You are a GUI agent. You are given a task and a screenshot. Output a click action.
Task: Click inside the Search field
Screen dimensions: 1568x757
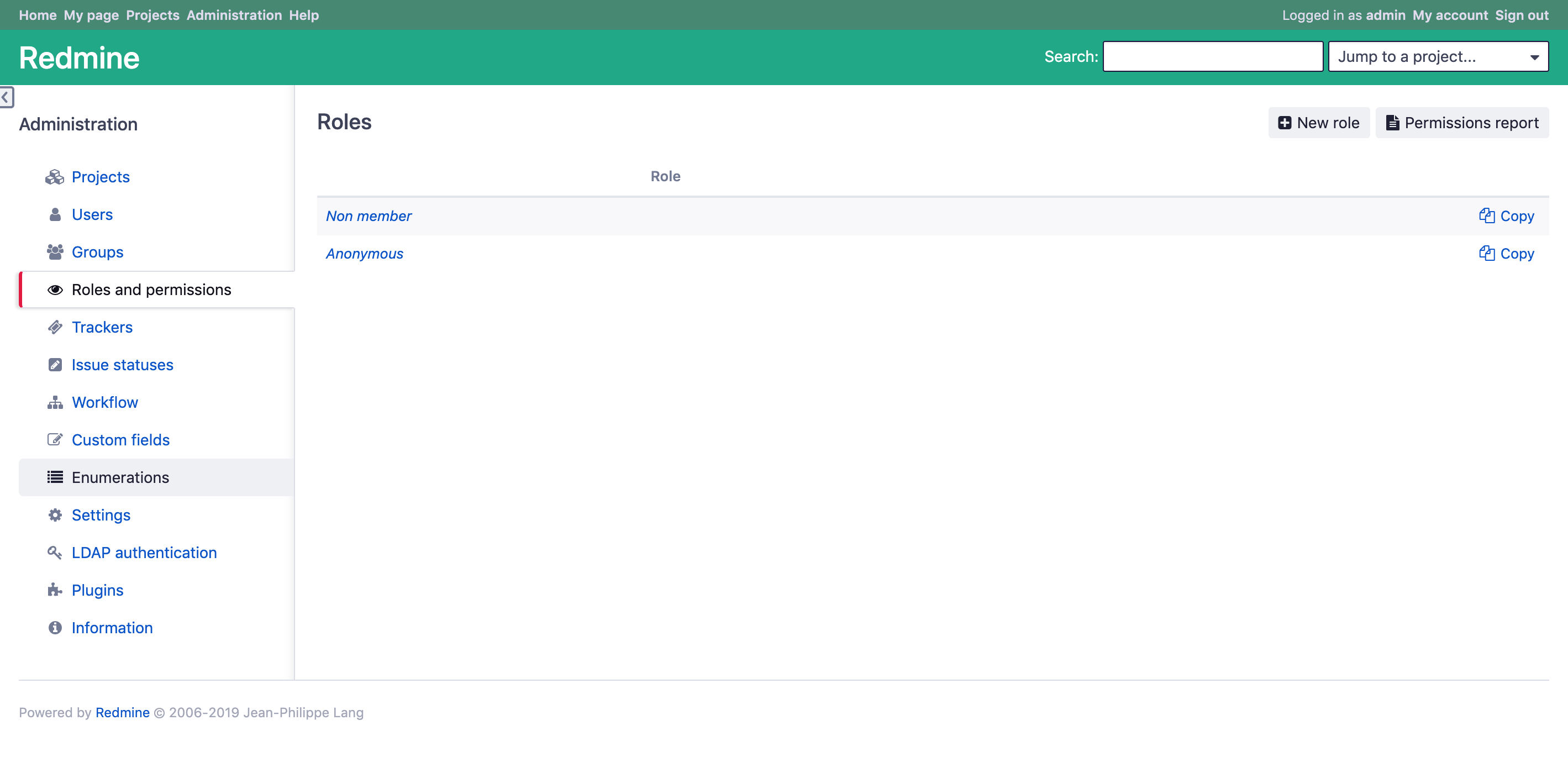(x=1212, y=56)
